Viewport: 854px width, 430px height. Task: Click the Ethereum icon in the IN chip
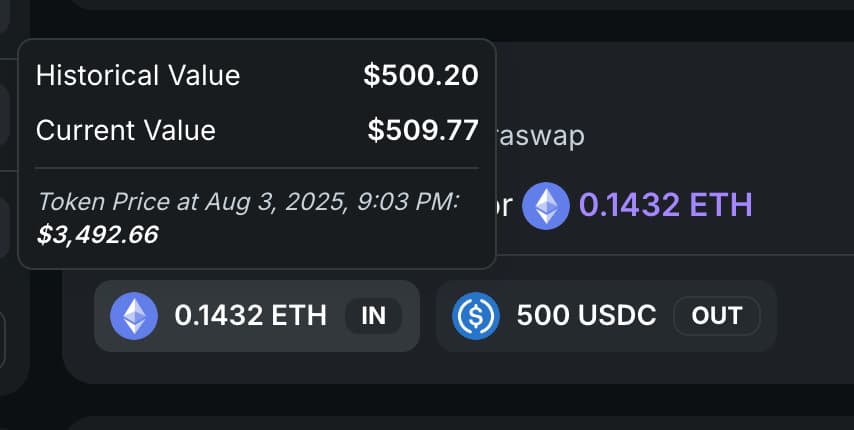[133, 316]
